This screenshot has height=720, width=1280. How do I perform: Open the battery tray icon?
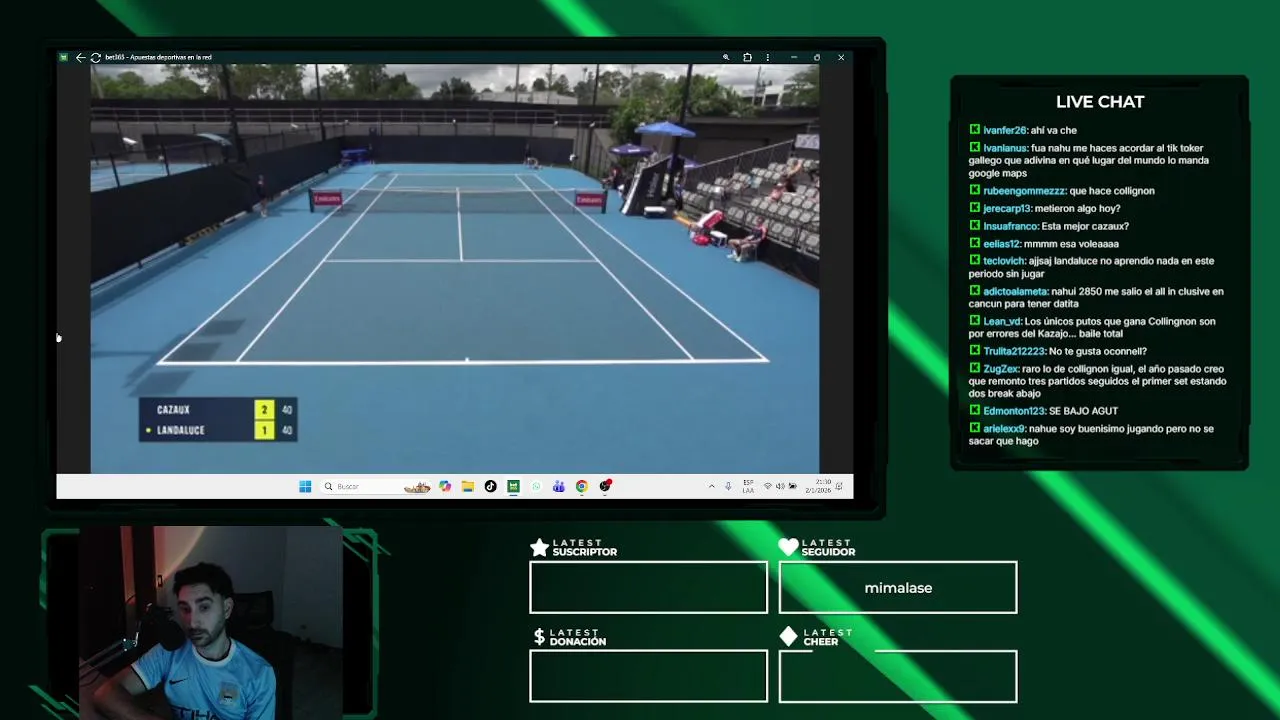tap(793, 486)
